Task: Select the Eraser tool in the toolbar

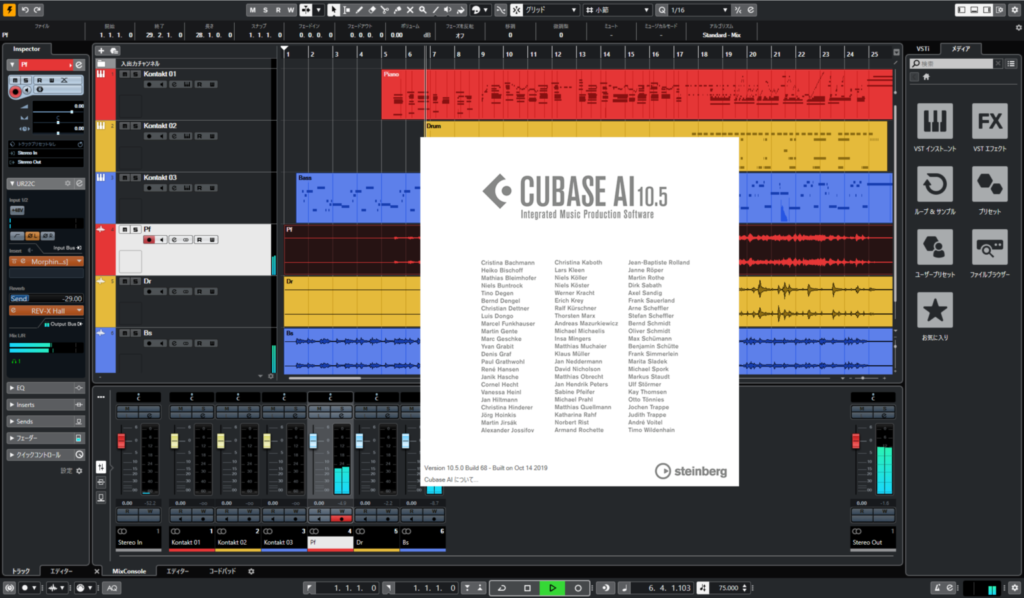Action: tap(371, 9)
